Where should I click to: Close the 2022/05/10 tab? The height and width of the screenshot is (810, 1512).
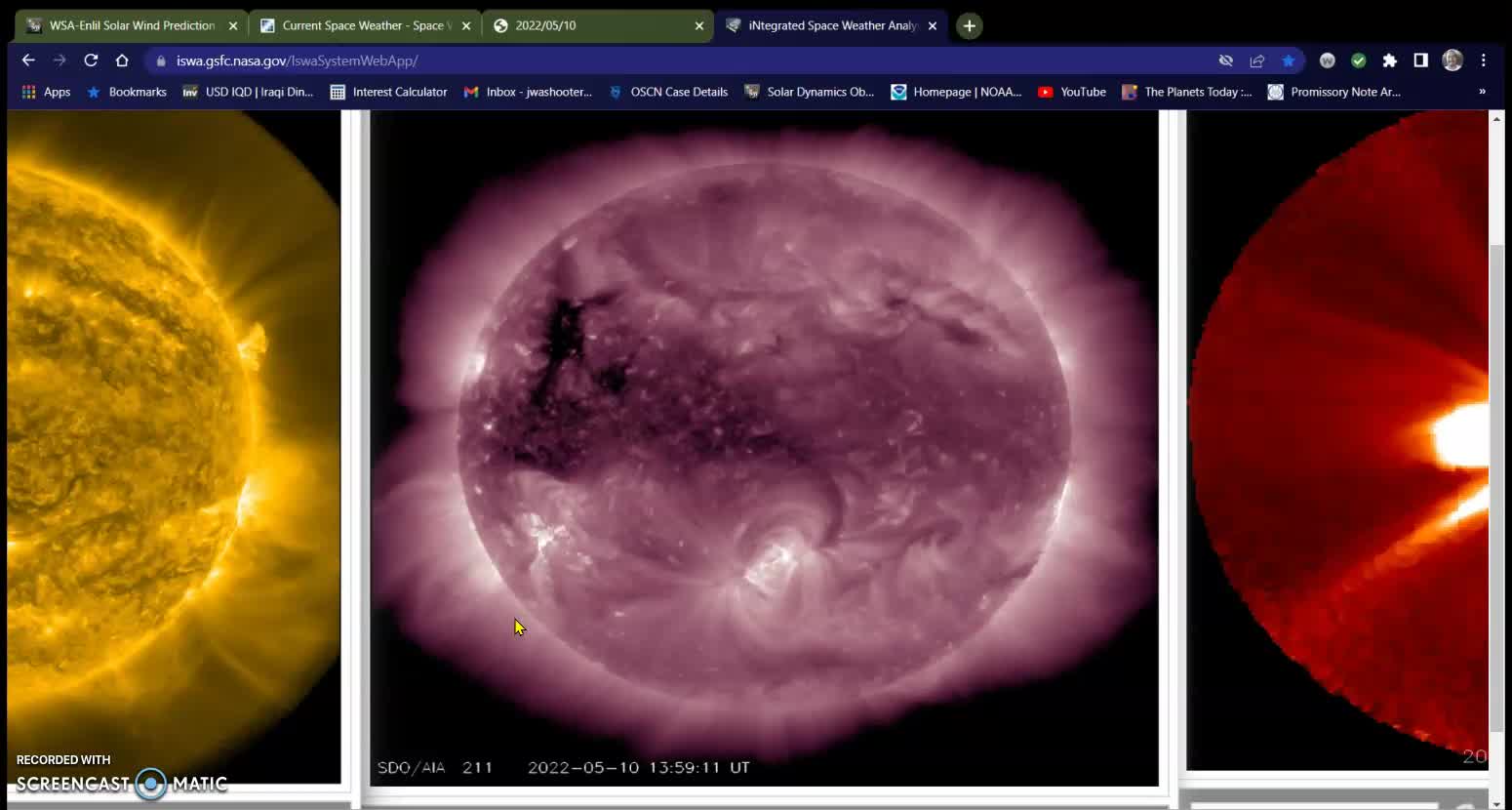(x=698, y=26)
